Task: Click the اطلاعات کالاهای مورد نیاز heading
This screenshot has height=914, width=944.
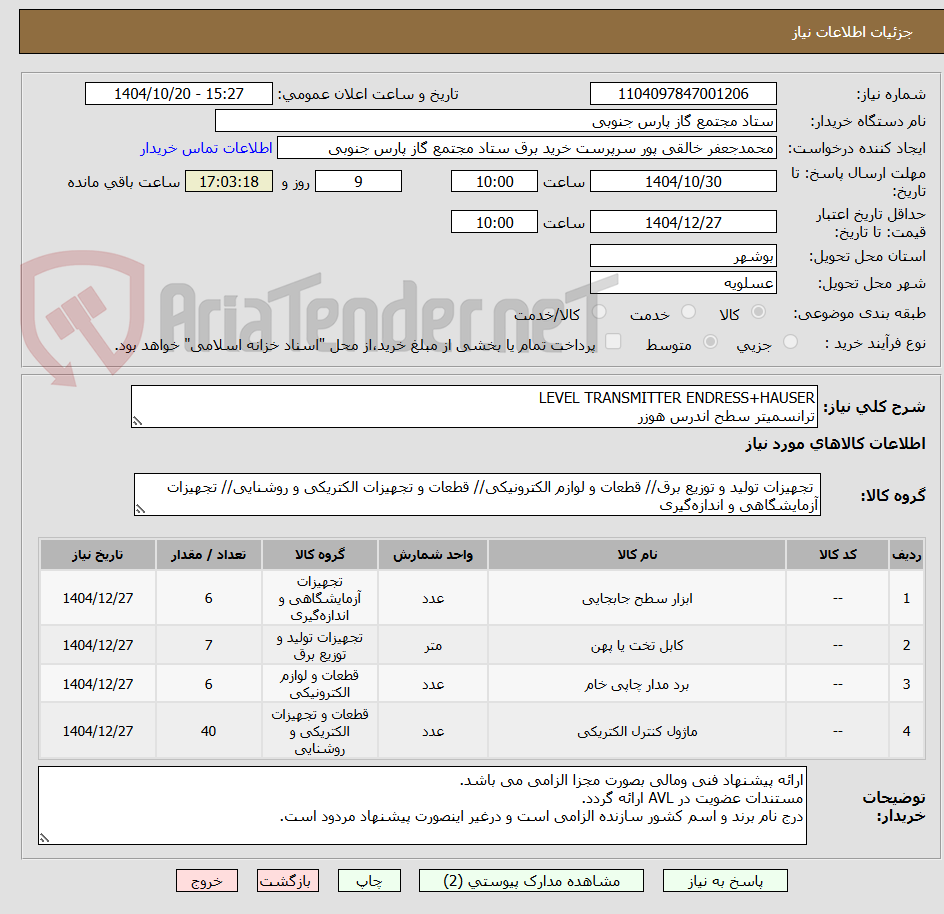Action: (835, 444)
